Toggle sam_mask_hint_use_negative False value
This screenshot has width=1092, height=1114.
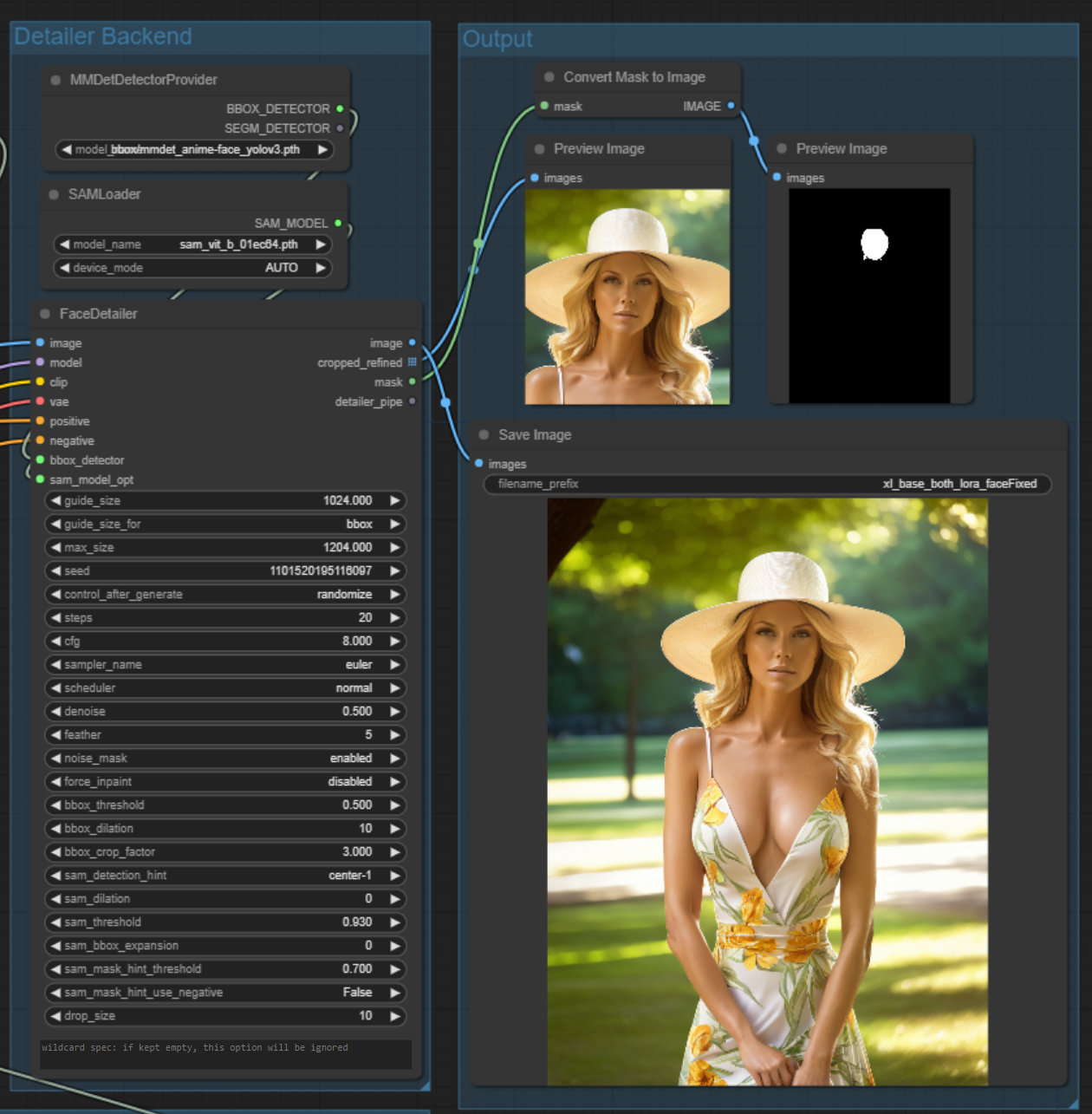point(225,992)
